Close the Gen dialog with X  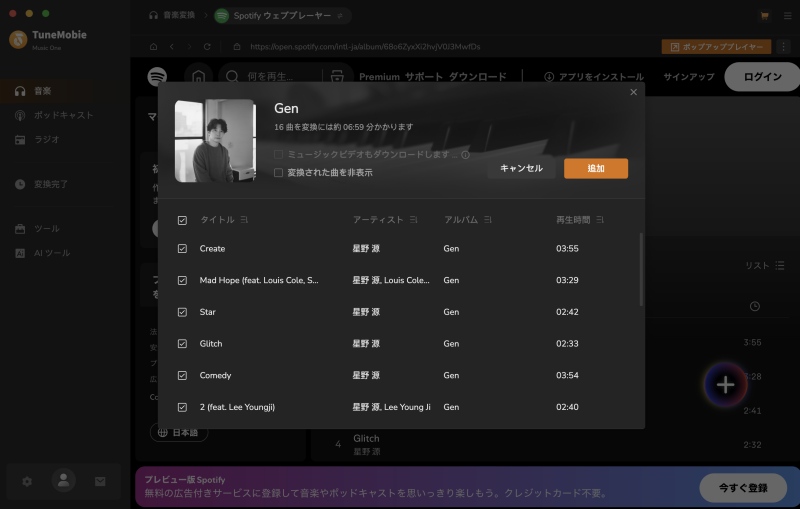[x=633, y=92]
